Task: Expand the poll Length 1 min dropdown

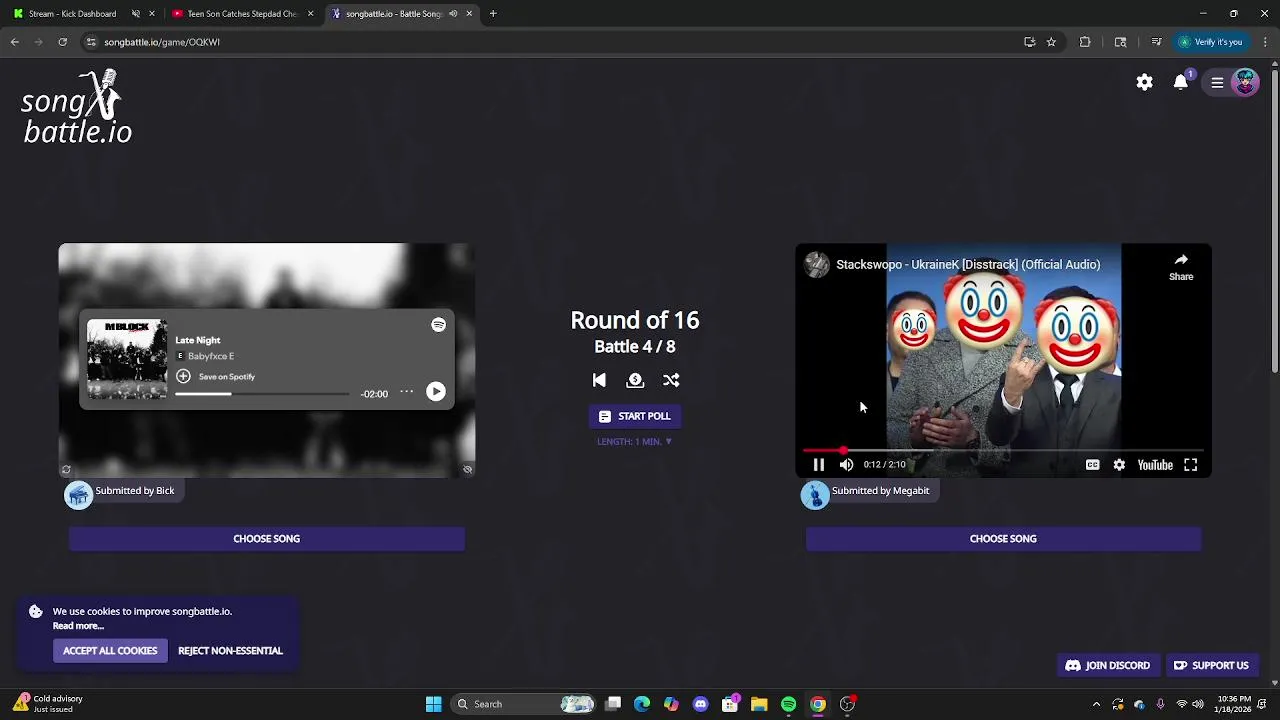Action: pyautogui.click(x=634, y=441)
